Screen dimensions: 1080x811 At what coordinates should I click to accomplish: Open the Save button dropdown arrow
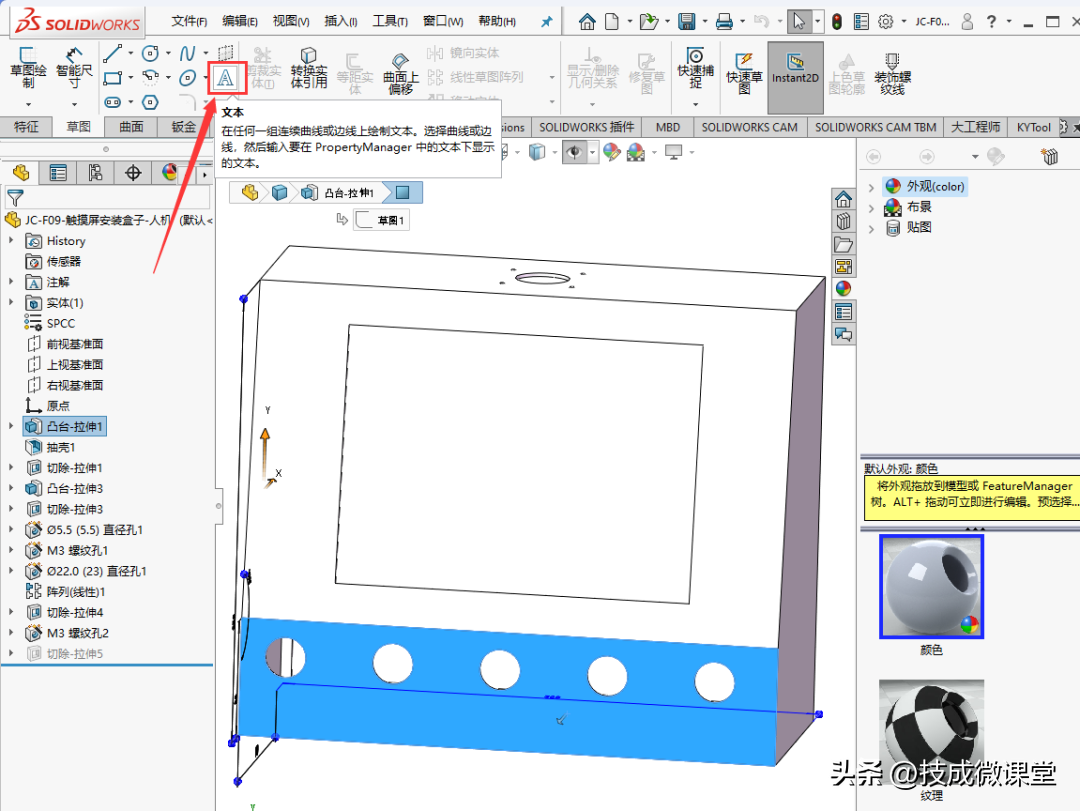point(705,22)
